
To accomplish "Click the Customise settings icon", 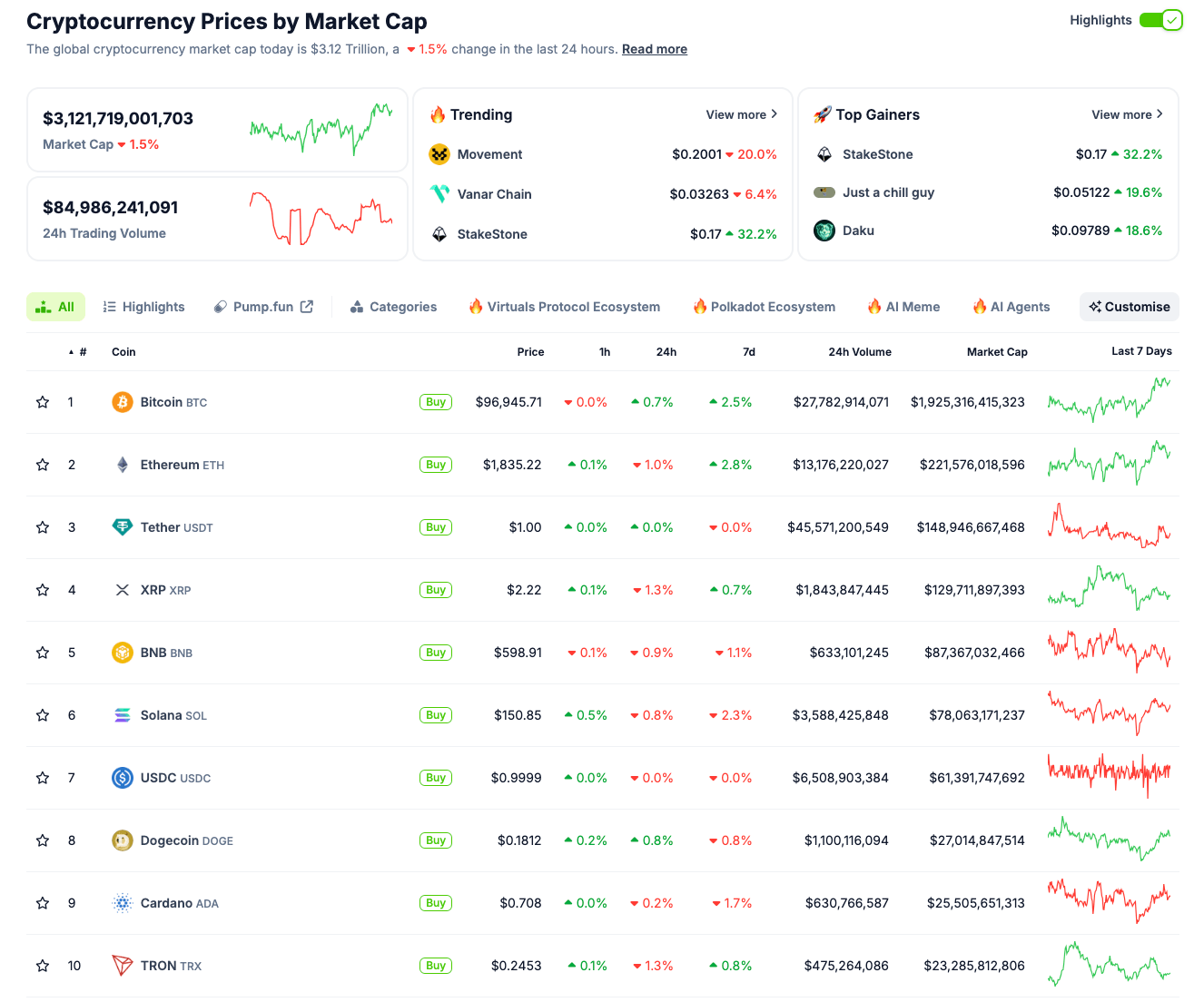I will 1092,307.
